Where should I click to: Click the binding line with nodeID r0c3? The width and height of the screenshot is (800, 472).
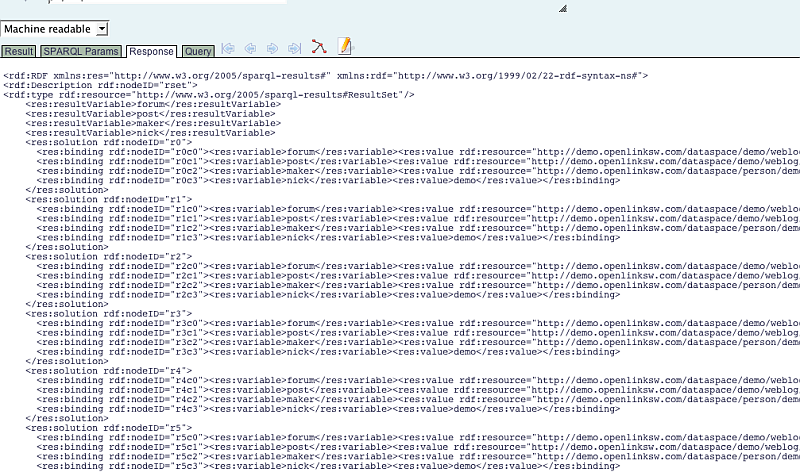328,181
